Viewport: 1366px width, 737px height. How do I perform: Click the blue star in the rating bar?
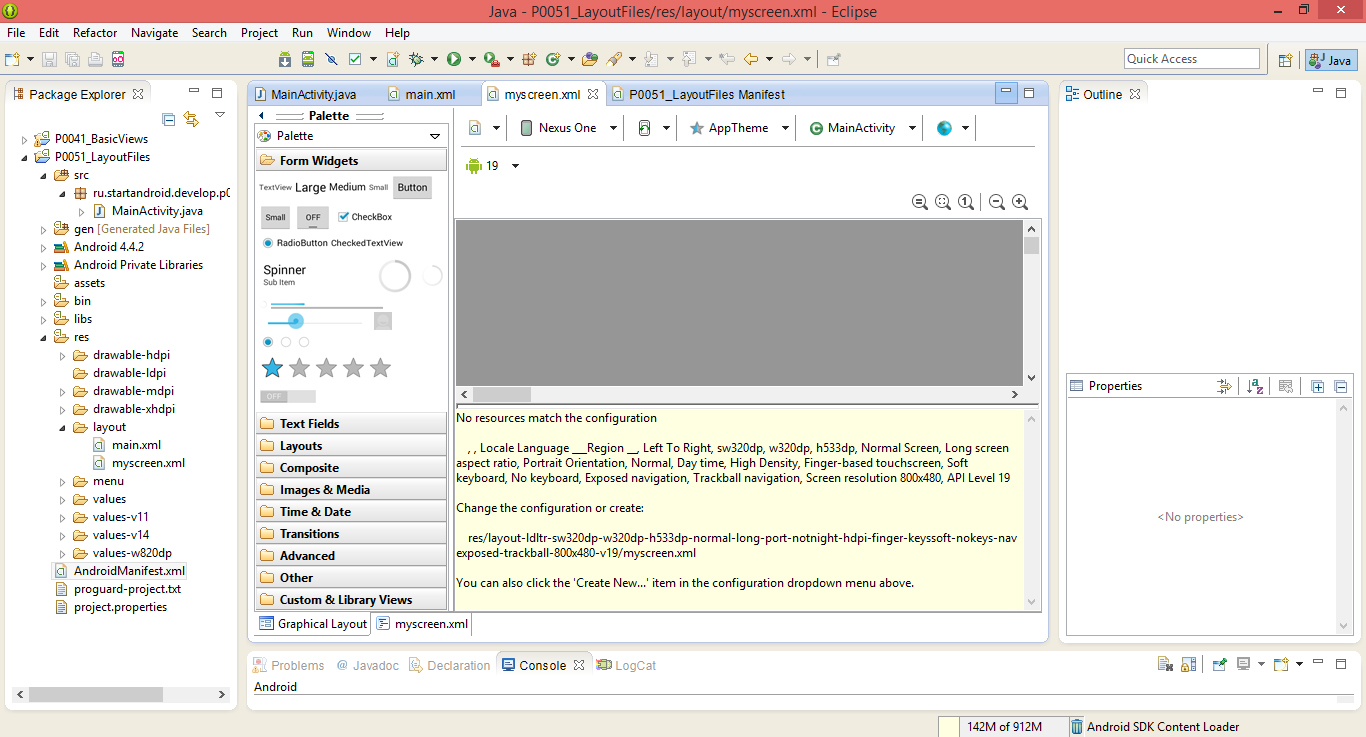click(x=272, y=368)
